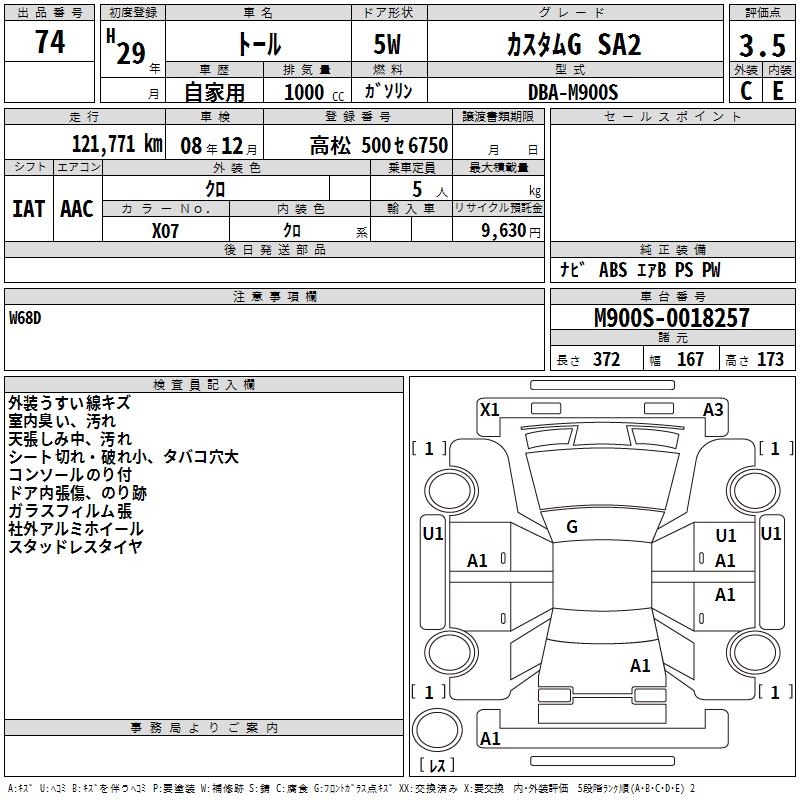Click the door shape value 5W
The width and height of the screenshot is (800, 800).
coord(388,44)
